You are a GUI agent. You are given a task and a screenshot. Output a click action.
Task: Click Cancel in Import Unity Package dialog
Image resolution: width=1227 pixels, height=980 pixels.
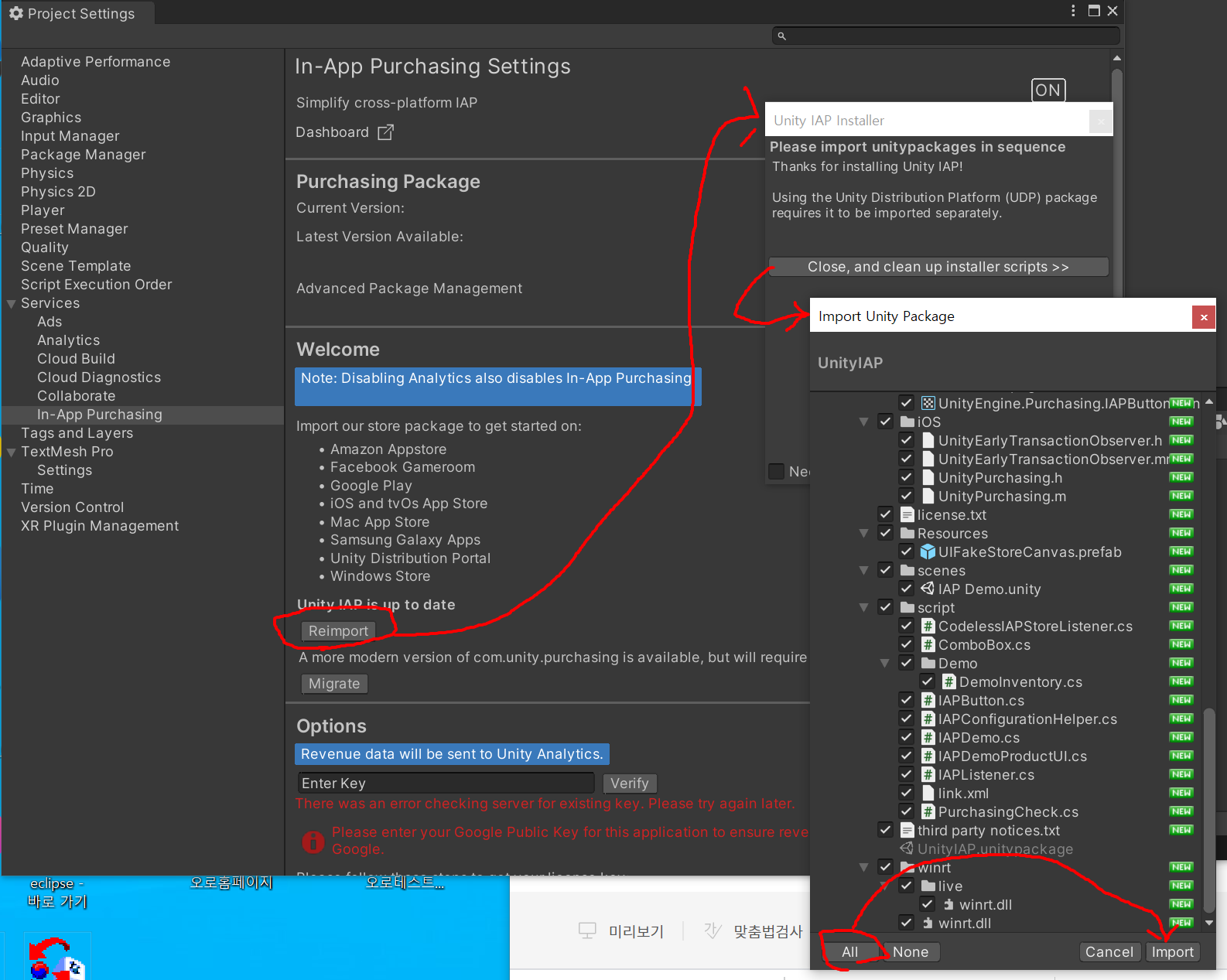(1109, 952)
